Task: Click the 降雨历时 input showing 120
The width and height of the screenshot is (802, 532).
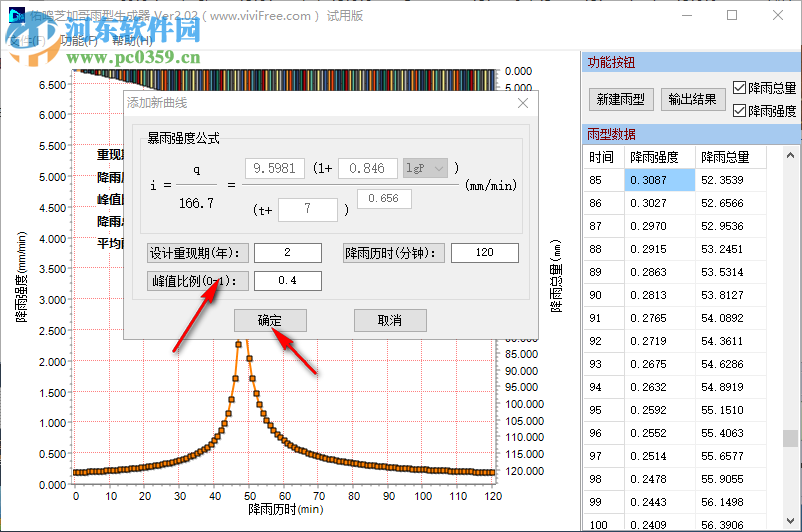Action: point(484,253)
